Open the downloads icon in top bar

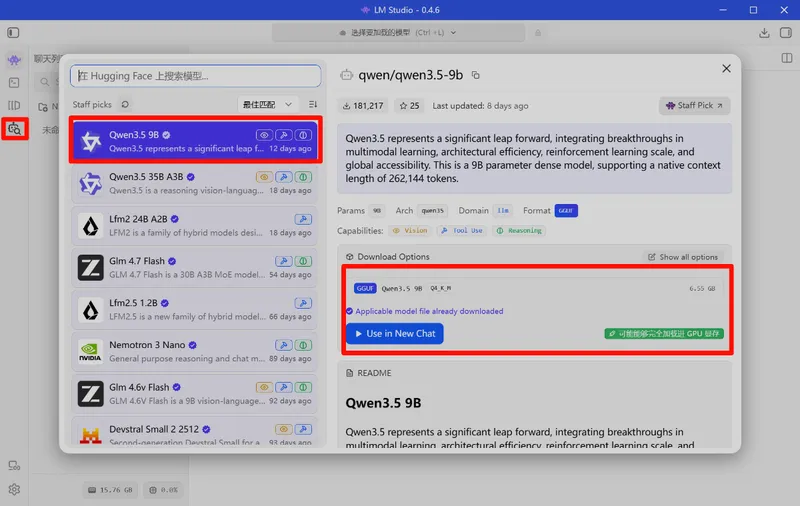(764, 33)
